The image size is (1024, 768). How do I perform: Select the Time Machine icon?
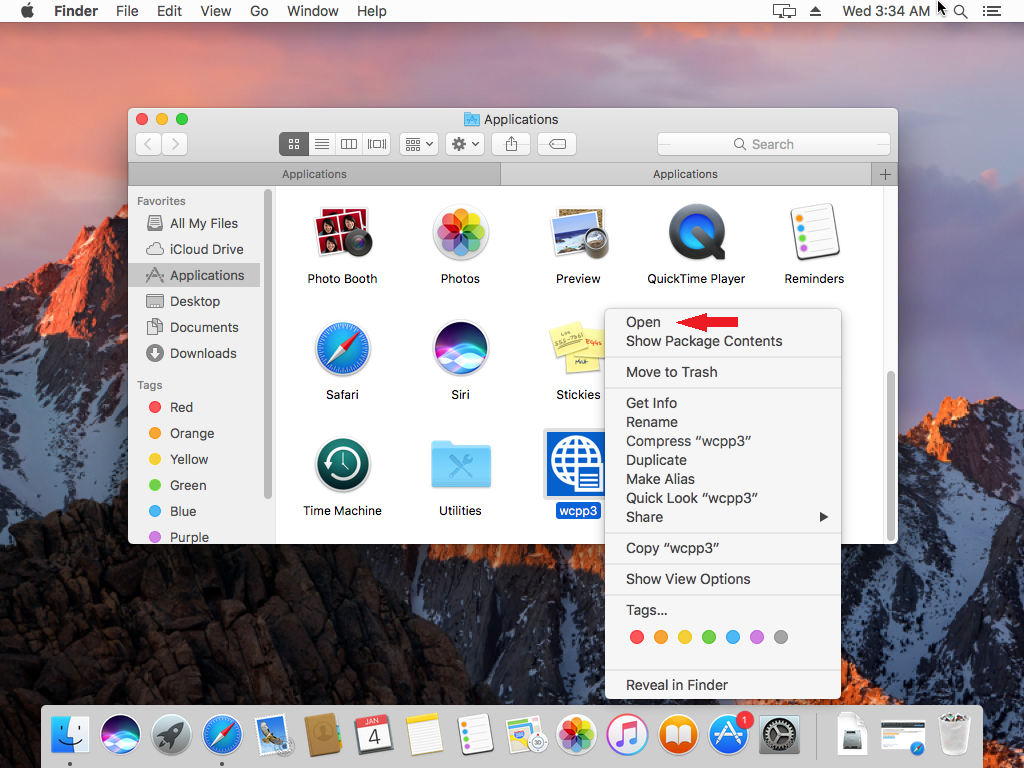point(342,465)
